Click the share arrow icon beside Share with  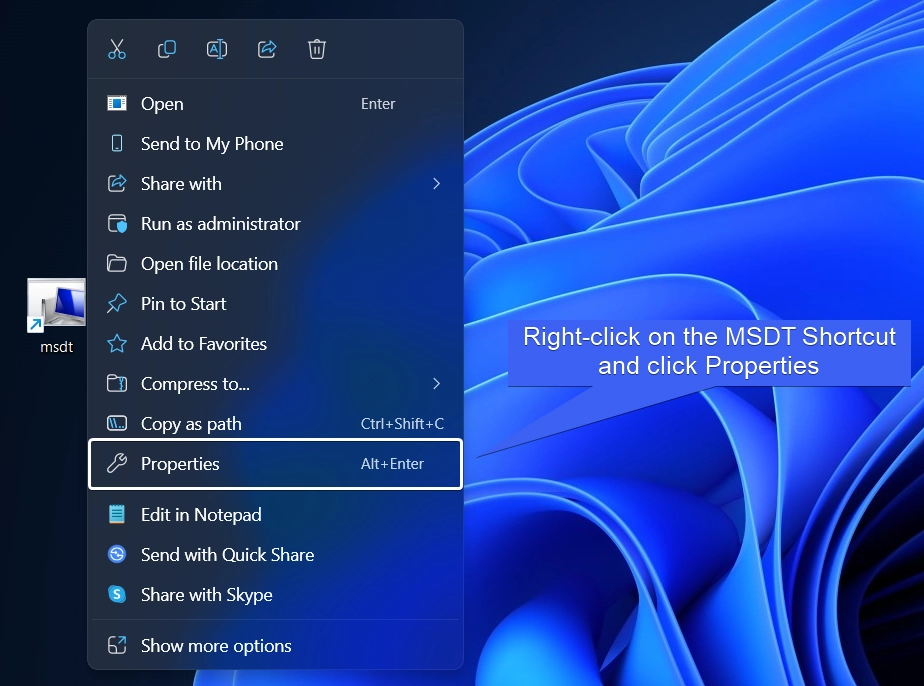tap(117, 183)
